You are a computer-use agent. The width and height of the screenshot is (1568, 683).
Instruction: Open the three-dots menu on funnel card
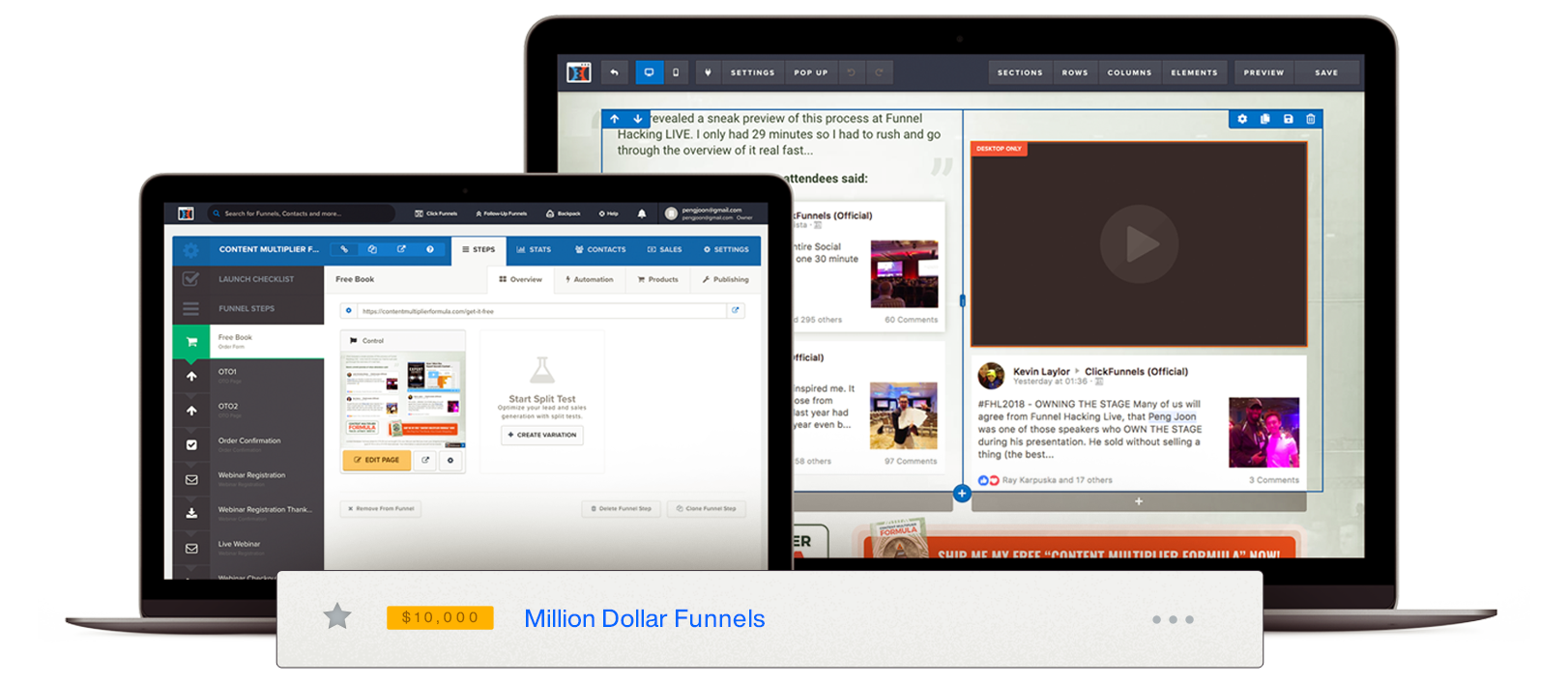(1173, 619)
